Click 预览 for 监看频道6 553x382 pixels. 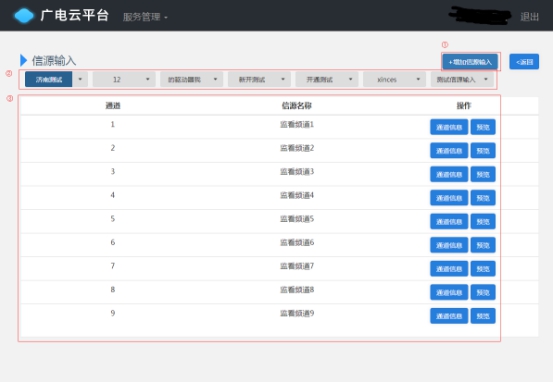tap(483, 245)
